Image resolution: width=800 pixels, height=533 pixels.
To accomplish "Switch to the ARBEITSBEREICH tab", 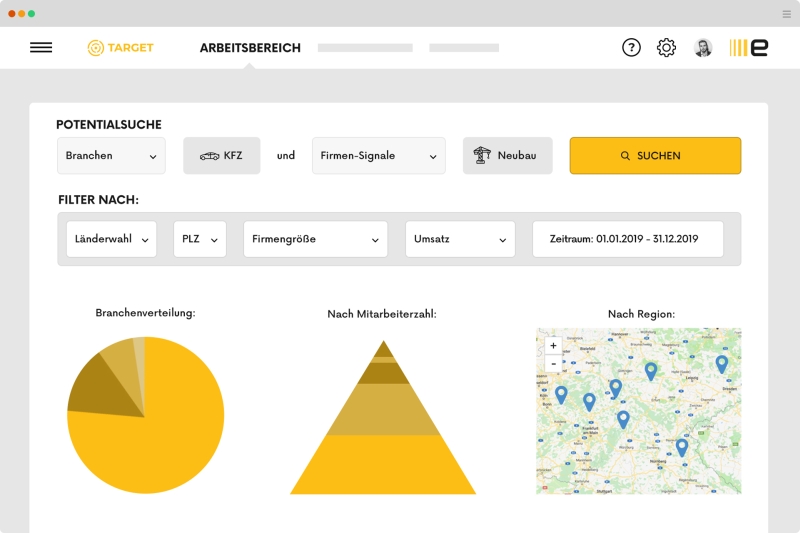I will click(x=250, y=47).
